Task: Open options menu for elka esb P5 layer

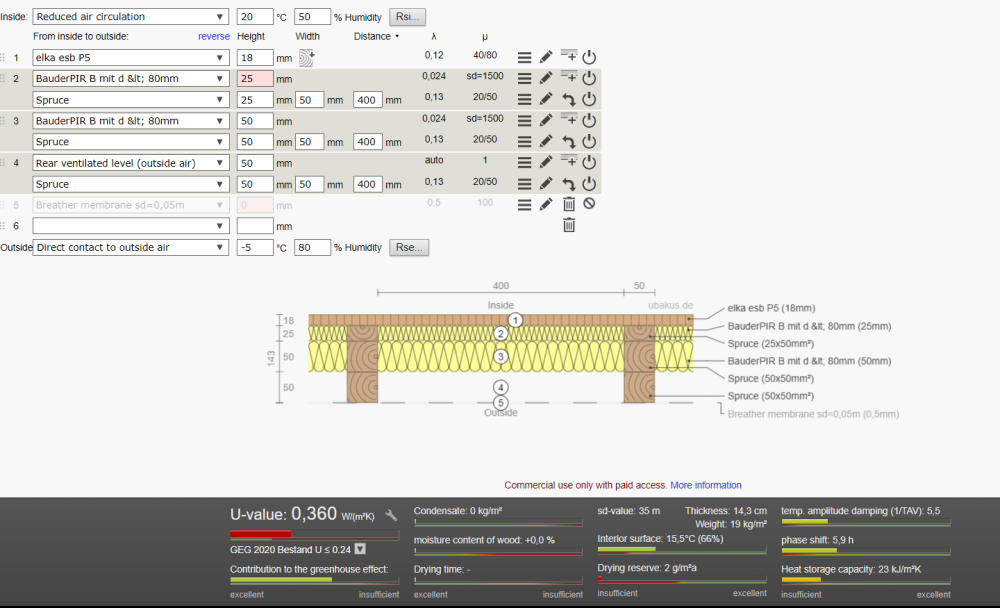Action: click(524, 57)
